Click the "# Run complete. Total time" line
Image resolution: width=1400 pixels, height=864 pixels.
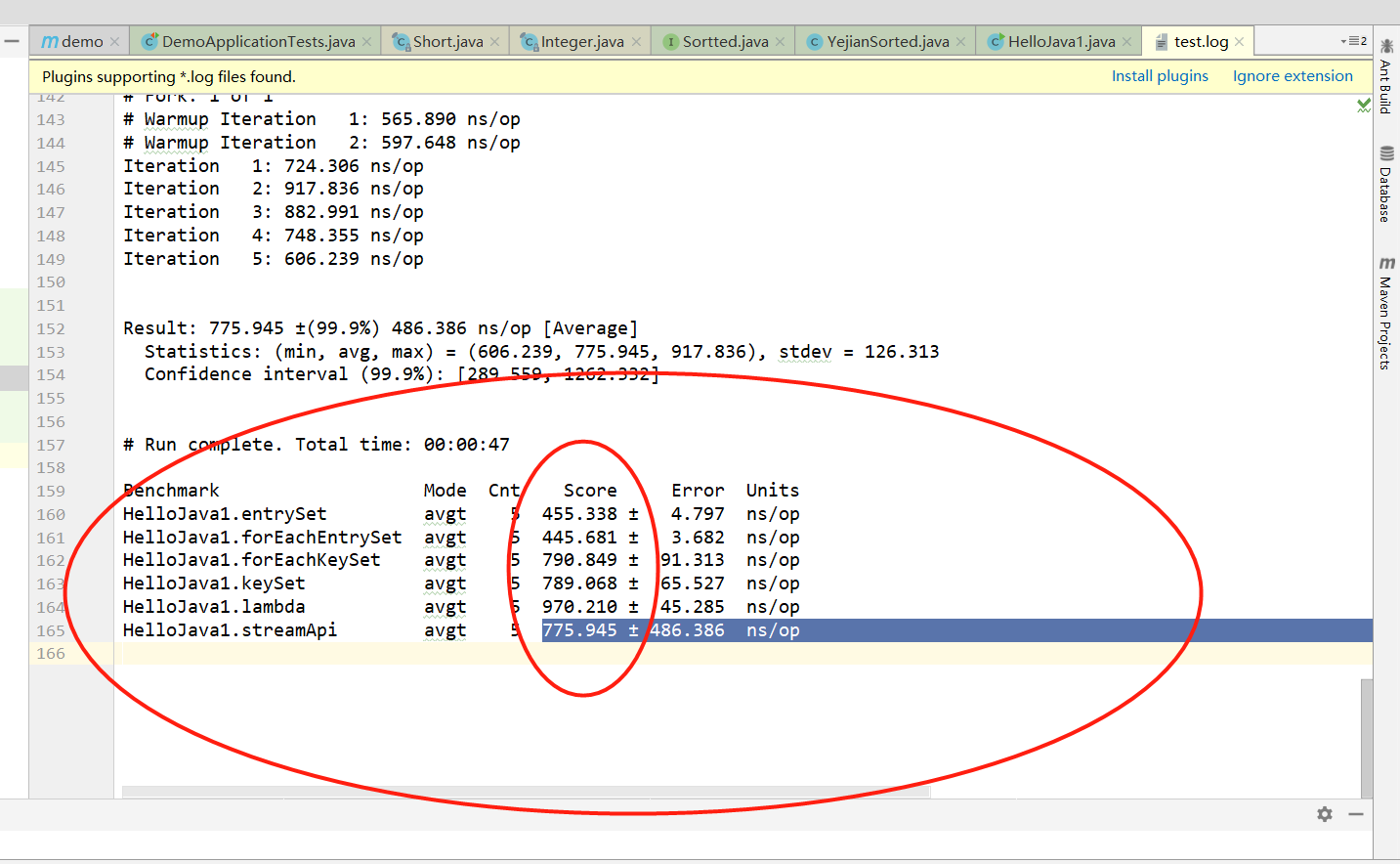(x=317, y=445)
